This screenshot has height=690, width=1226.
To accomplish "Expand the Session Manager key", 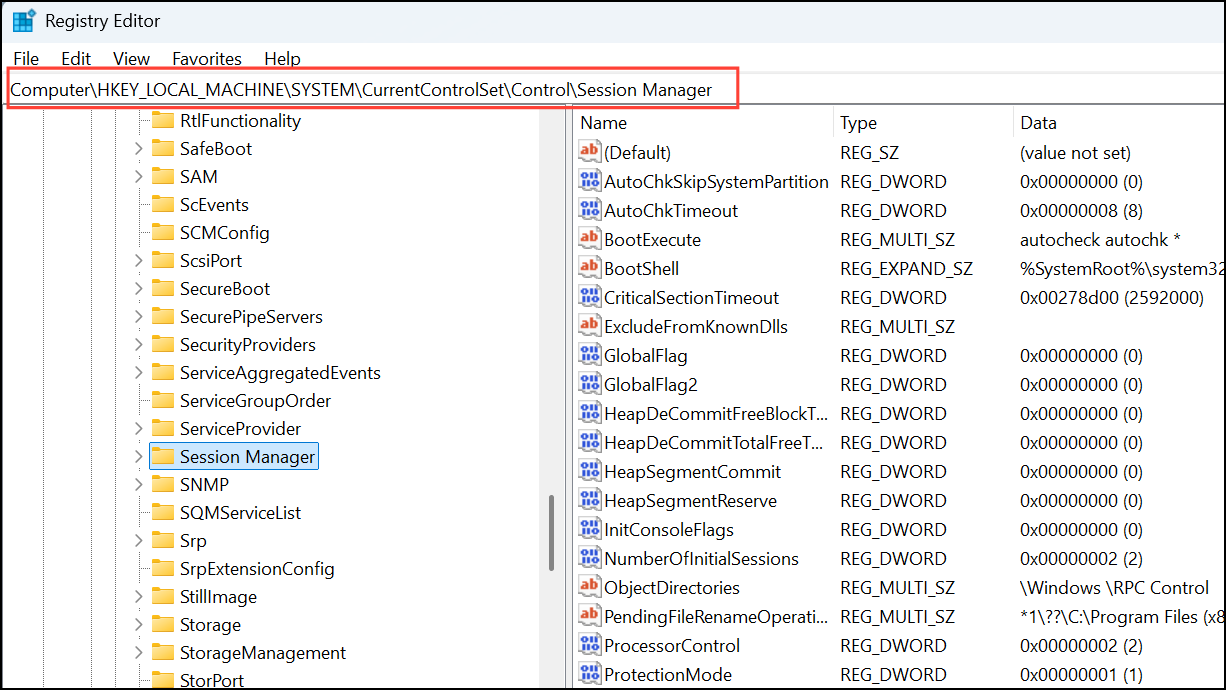I will [x=138, y=457].
